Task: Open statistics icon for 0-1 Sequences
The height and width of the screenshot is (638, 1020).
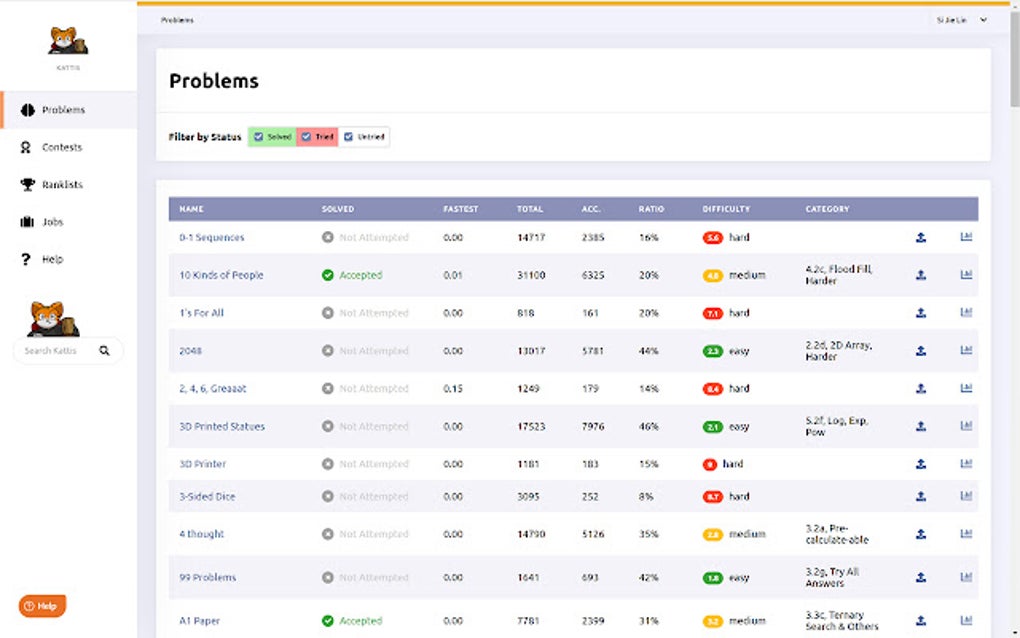Action: [966, 237]
